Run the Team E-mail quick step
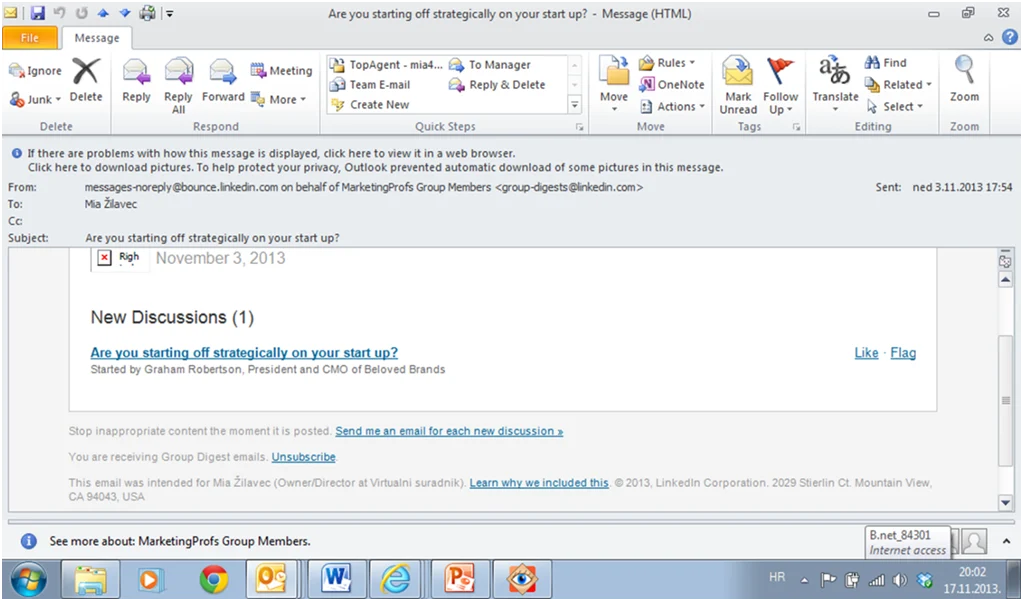 point(371,85)
